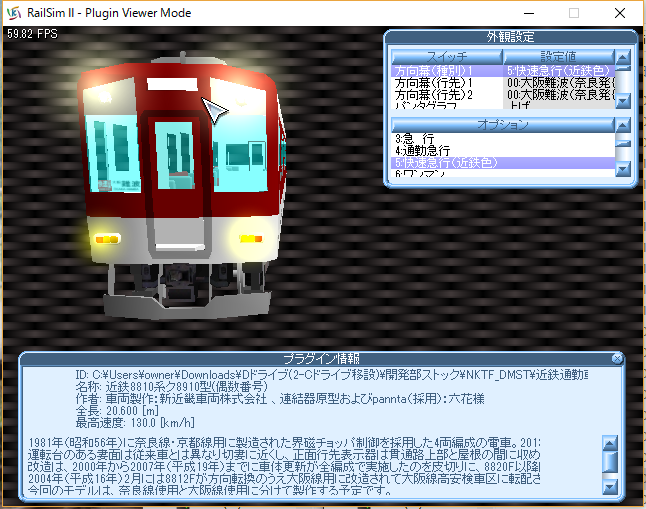Click the 59.82 FPS counter
The image size is (646, 509).
[x=32, y=34]
